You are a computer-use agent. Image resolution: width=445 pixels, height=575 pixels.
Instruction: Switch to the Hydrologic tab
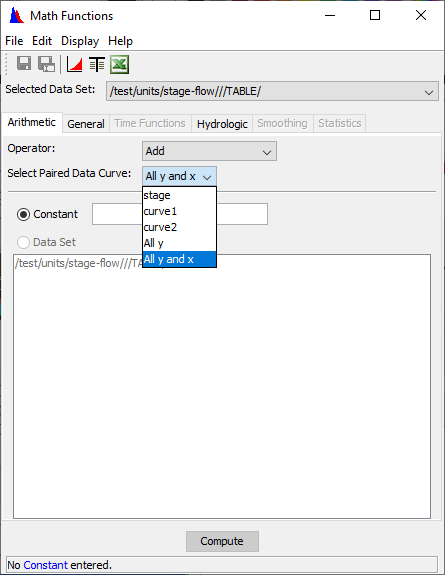click(222, 124)
